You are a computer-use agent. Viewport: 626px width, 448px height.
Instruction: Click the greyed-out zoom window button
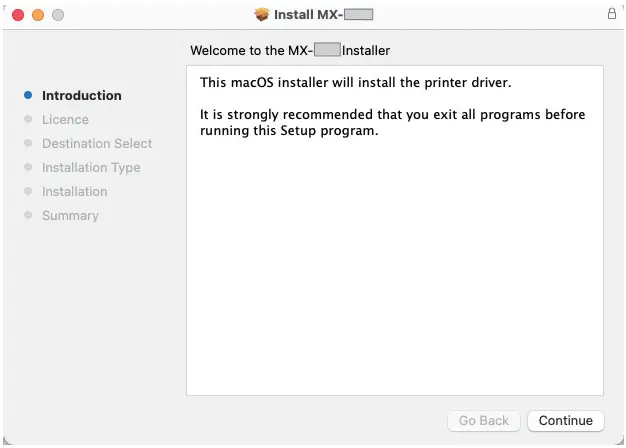coord(57,15)
